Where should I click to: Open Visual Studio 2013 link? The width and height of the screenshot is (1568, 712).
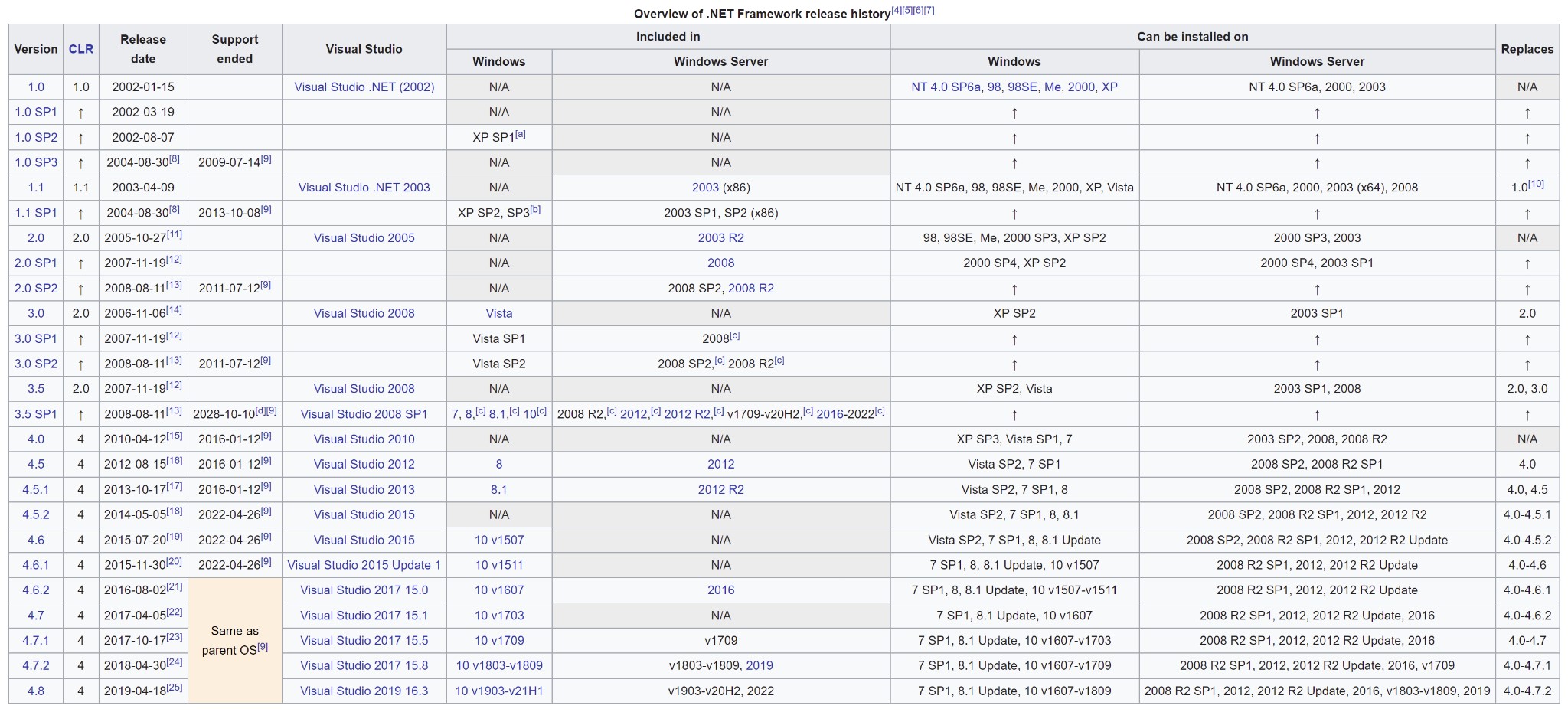tap(364, 489)
